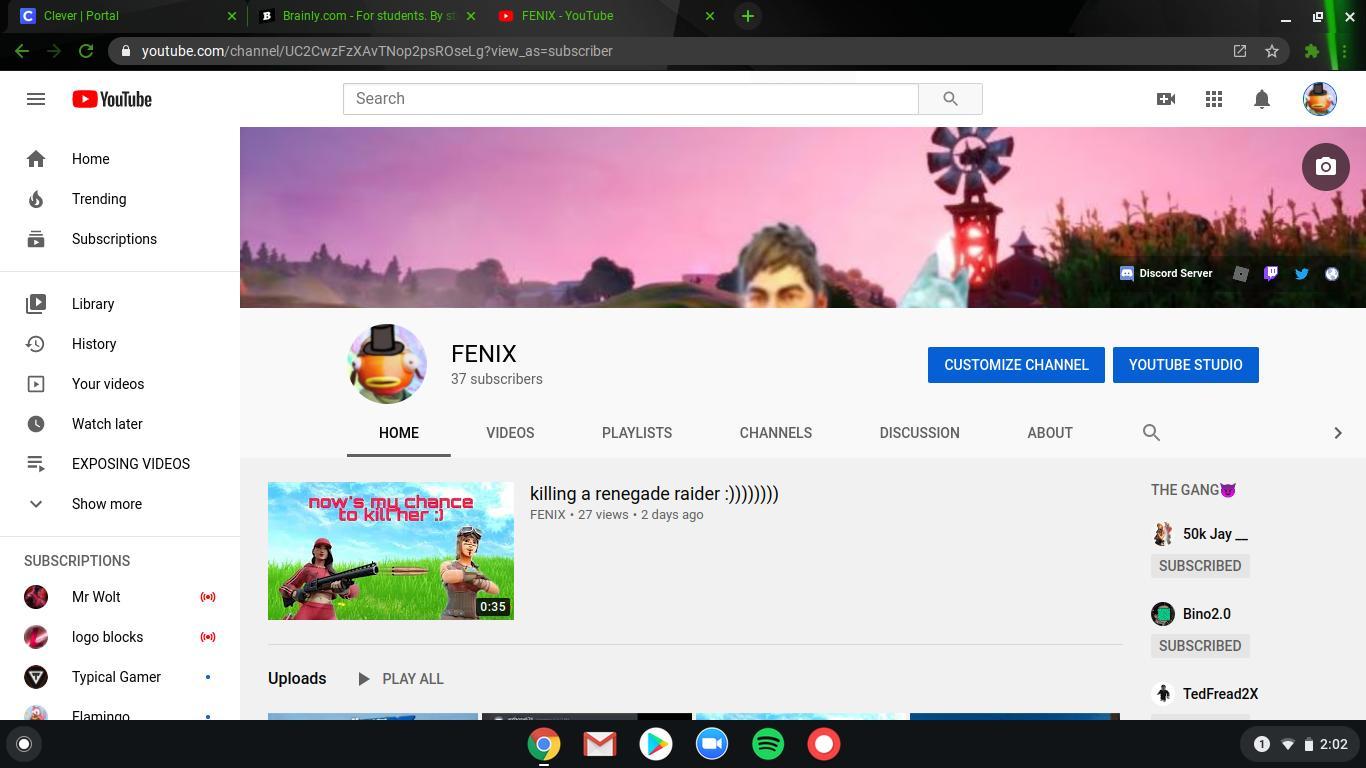Image resolution: width=1366 pixels, height=768 pixels.
Task: Open the Twitter bird link on the banner
Action: pos(1302,273)
